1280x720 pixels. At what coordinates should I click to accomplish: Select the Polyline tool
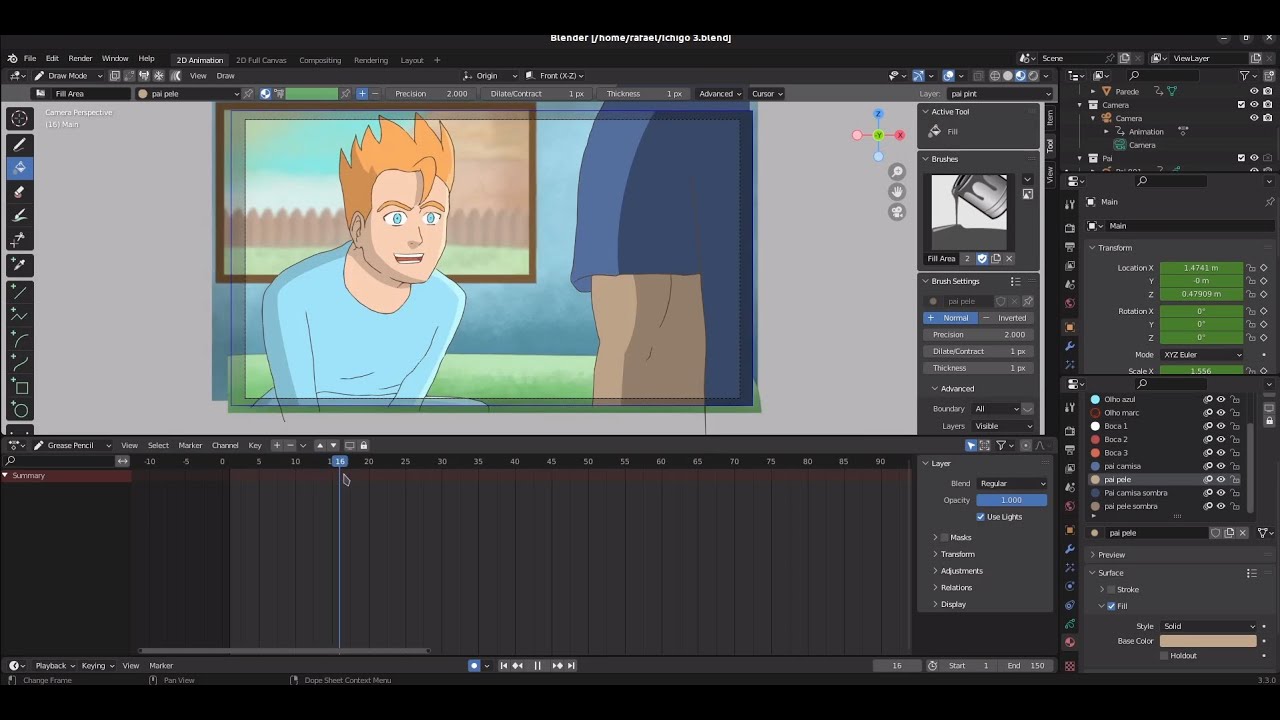point(20,315)
